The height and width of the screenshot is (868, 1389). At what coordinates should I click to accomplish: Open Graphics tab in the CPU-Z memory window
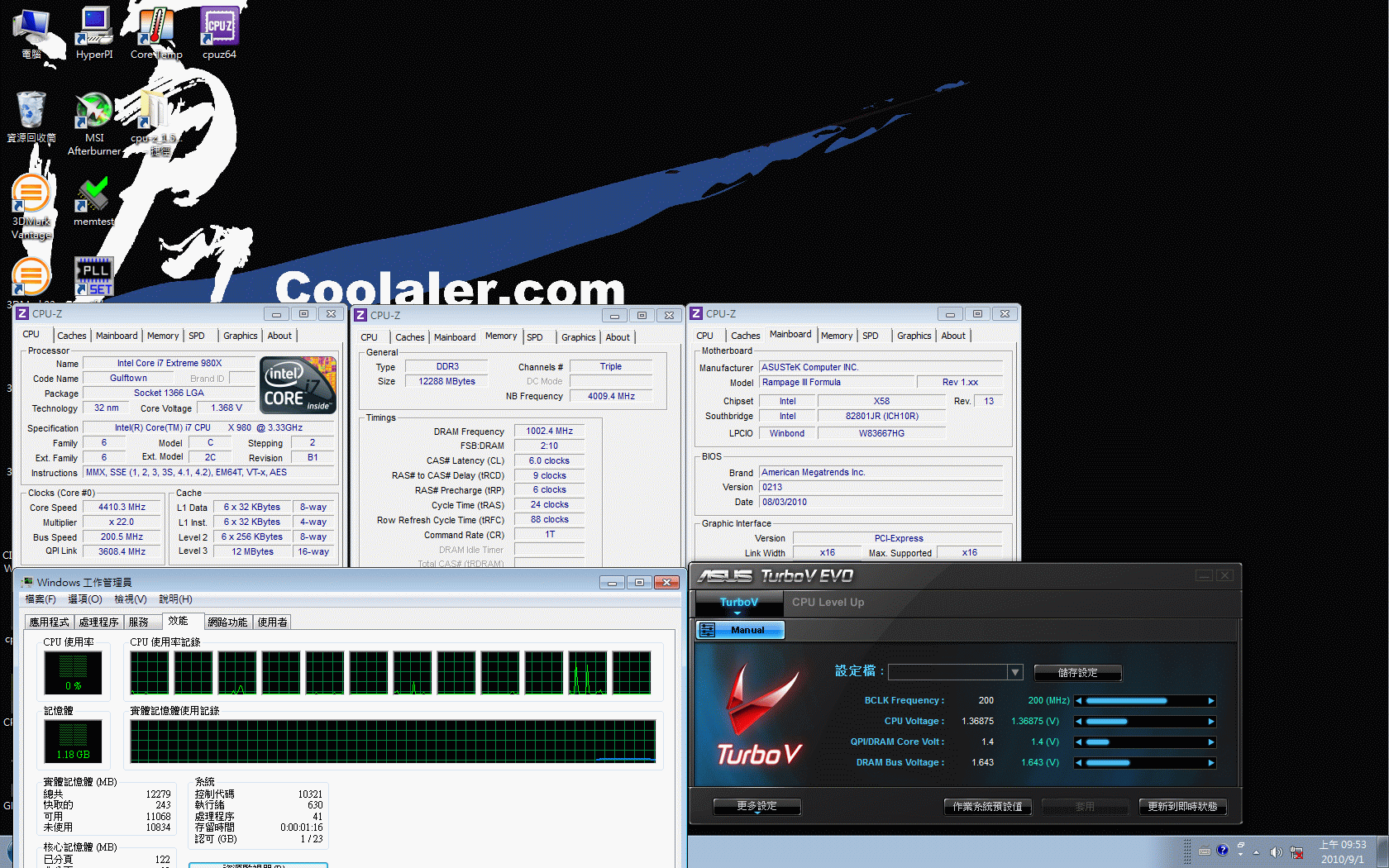coord(579,337)
